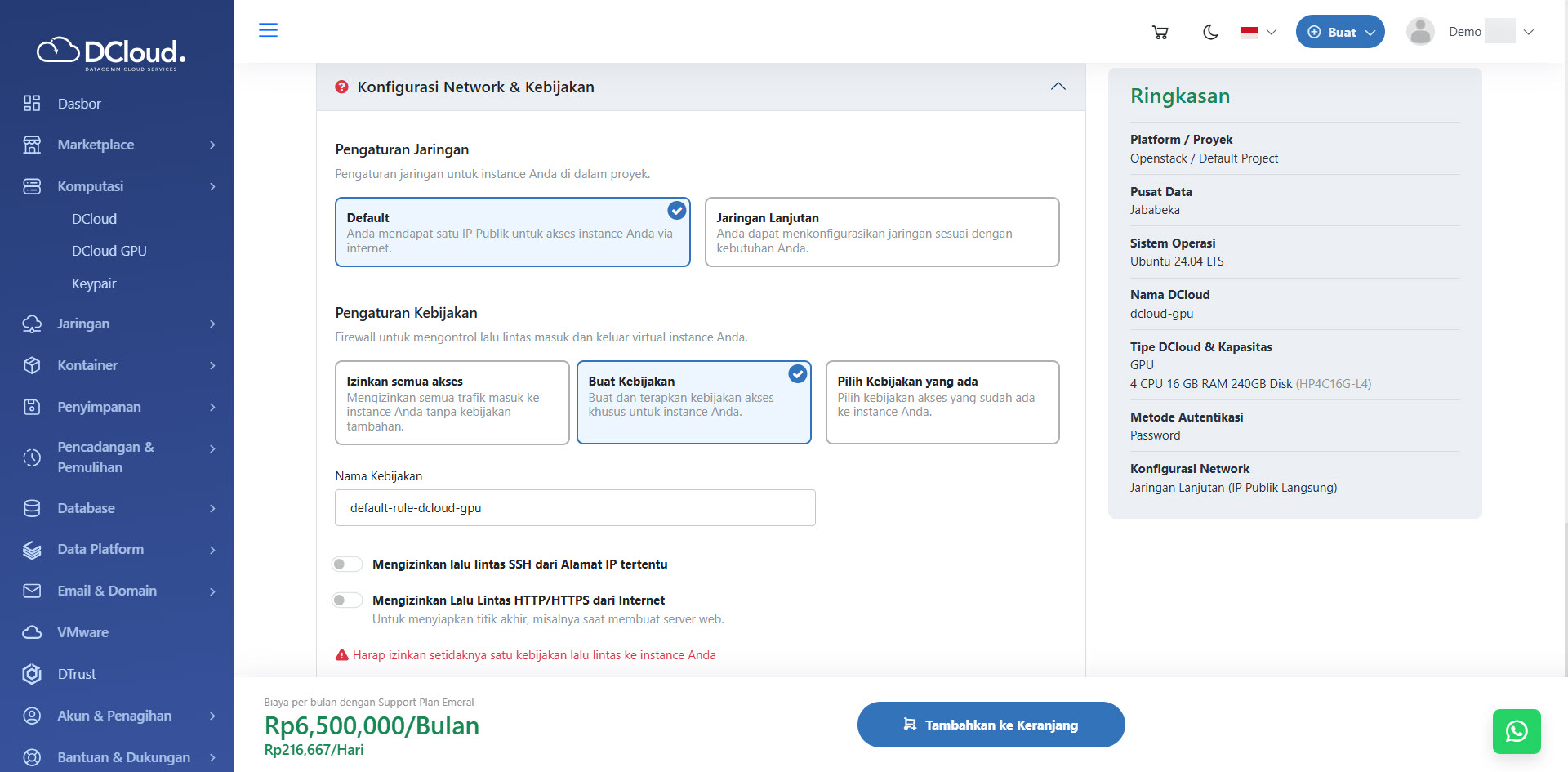Open the Demo account dropdown arrow

click(1529, 32)
